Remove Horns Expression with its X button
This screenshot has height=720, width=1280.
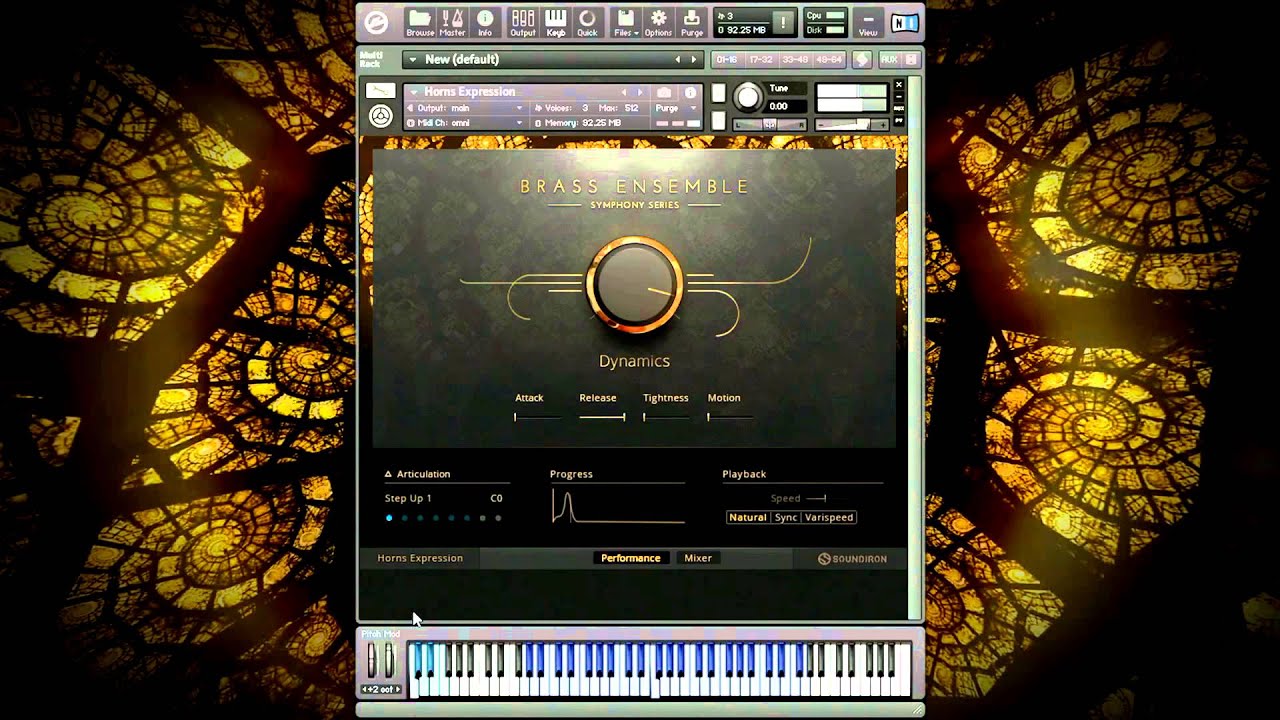point(898,85)
